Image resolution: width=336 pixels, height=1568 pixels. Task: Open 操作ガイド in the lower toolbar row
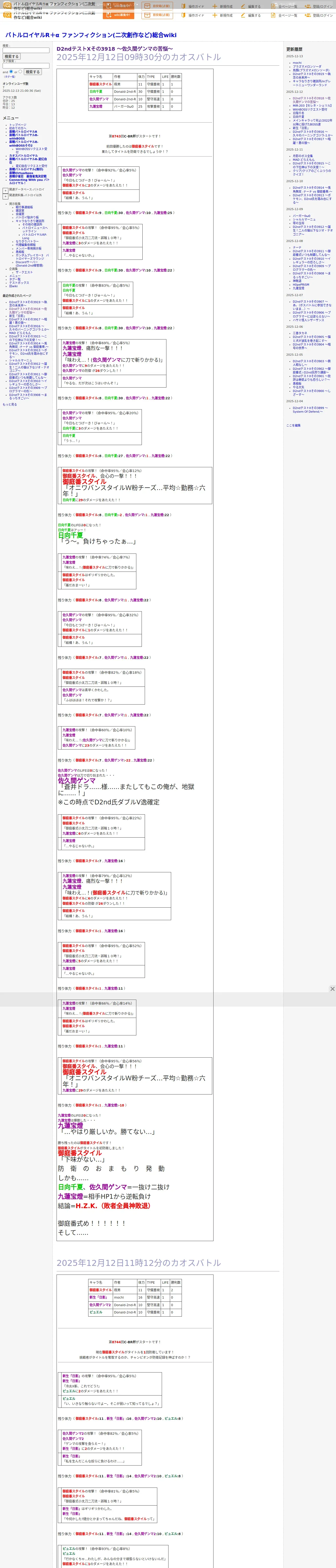click(x=193, y=15)
